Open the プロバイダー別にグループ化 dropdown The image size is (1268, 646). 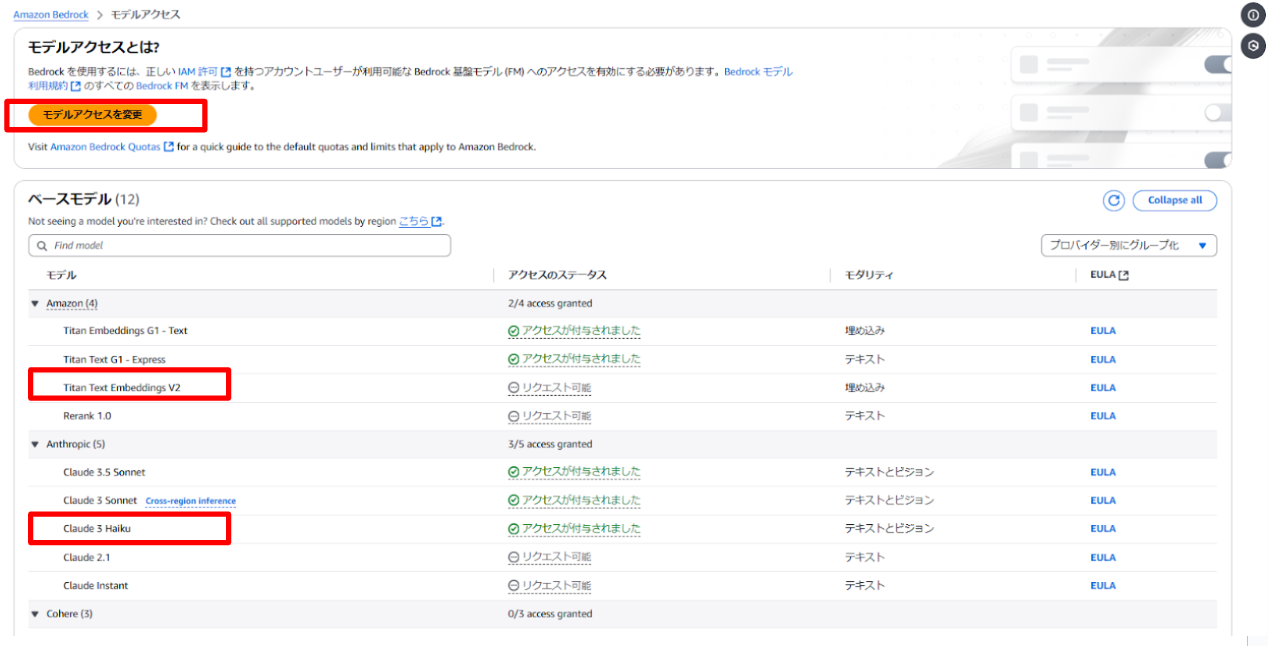tap(1129, 245)
